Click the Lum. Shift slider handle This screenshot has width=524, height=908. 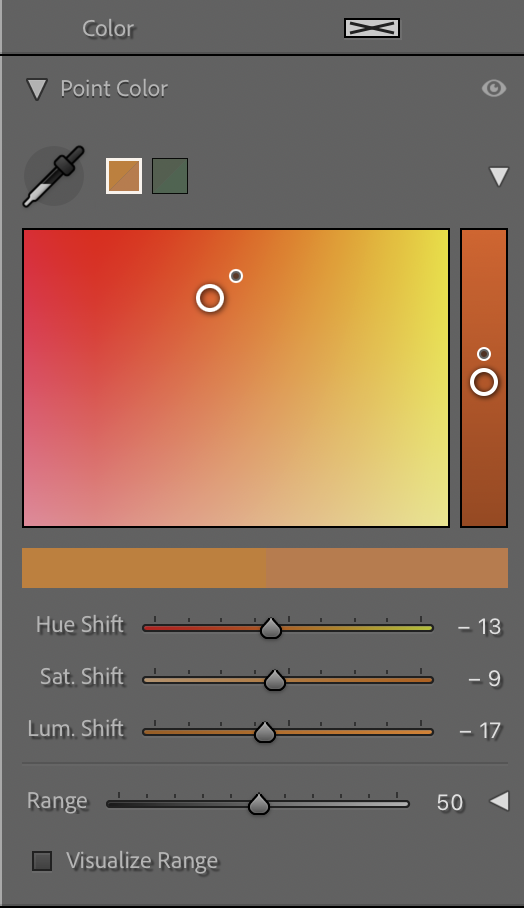(265, 732)
